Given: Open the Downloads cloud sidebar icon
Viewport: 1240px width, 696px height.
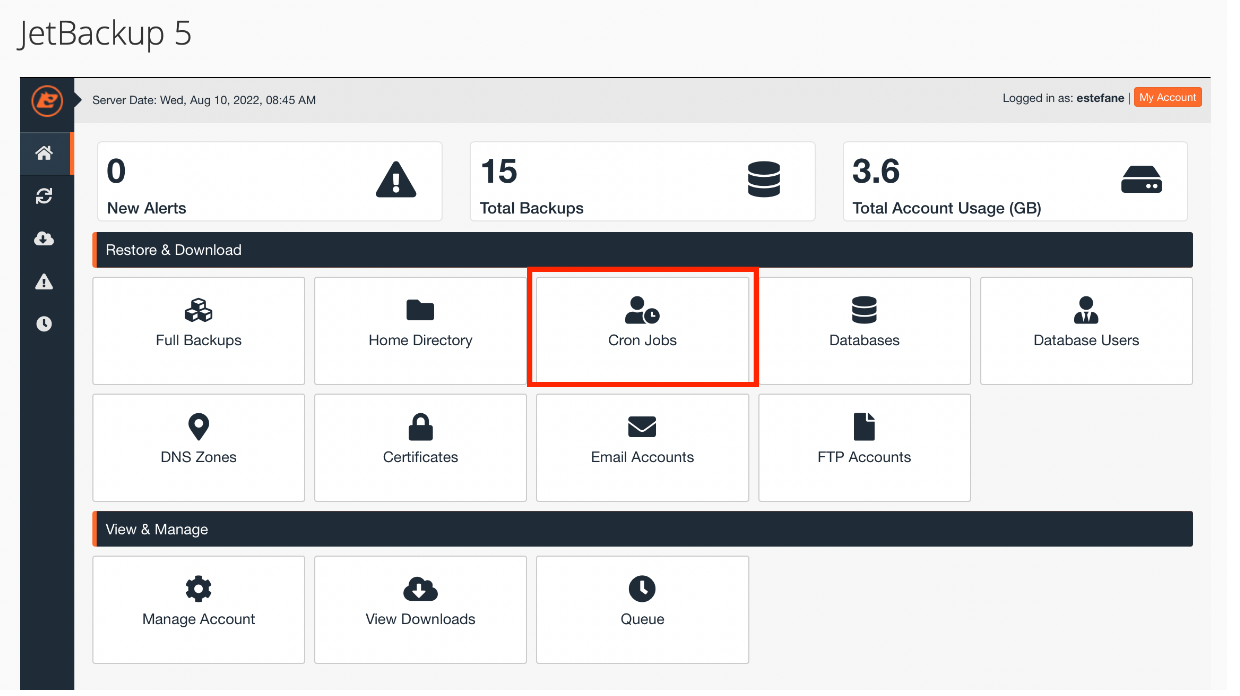Looking at the screenshot, I should point(44,239).
